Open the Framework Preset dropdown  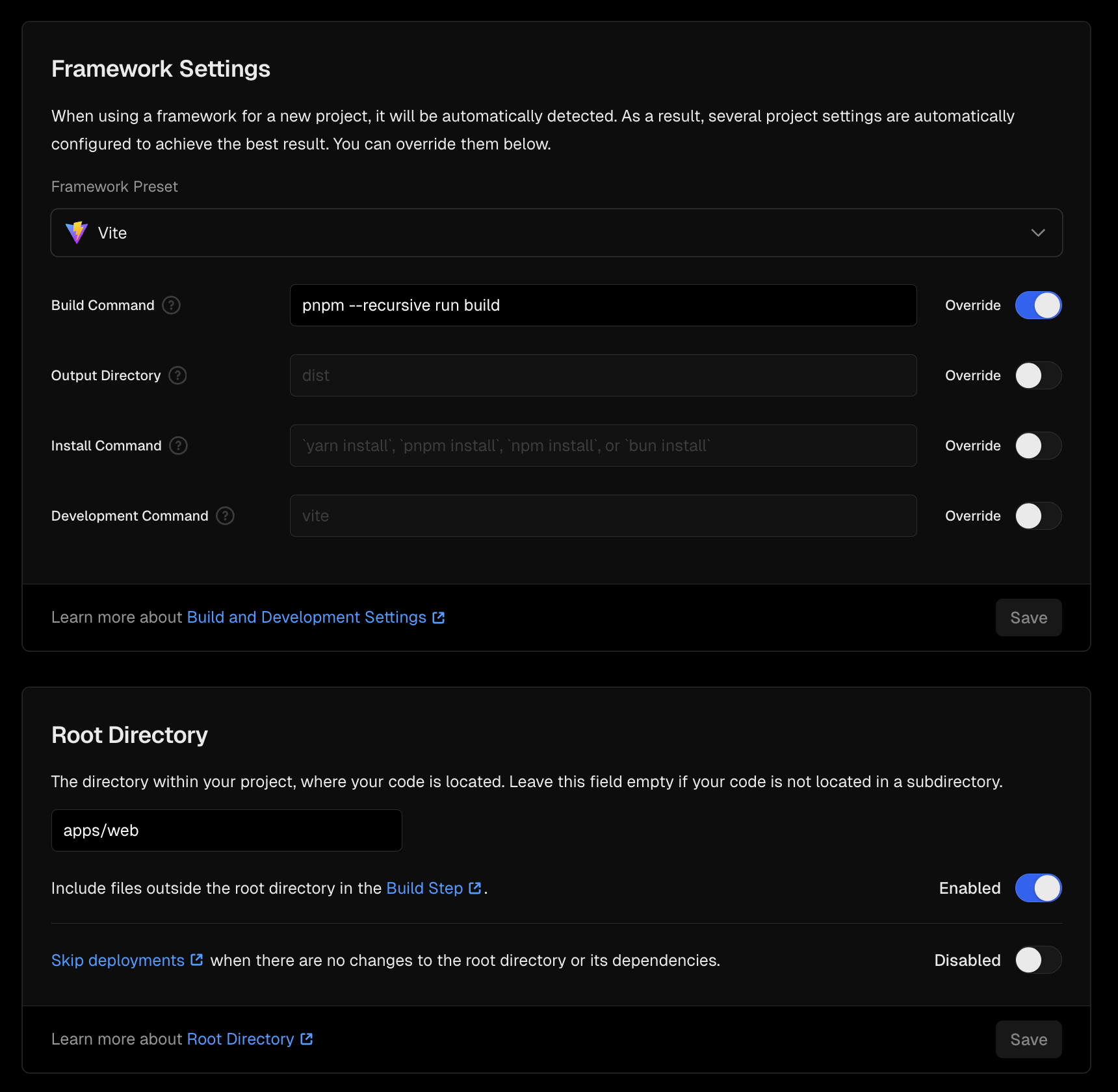pos(556,233)
